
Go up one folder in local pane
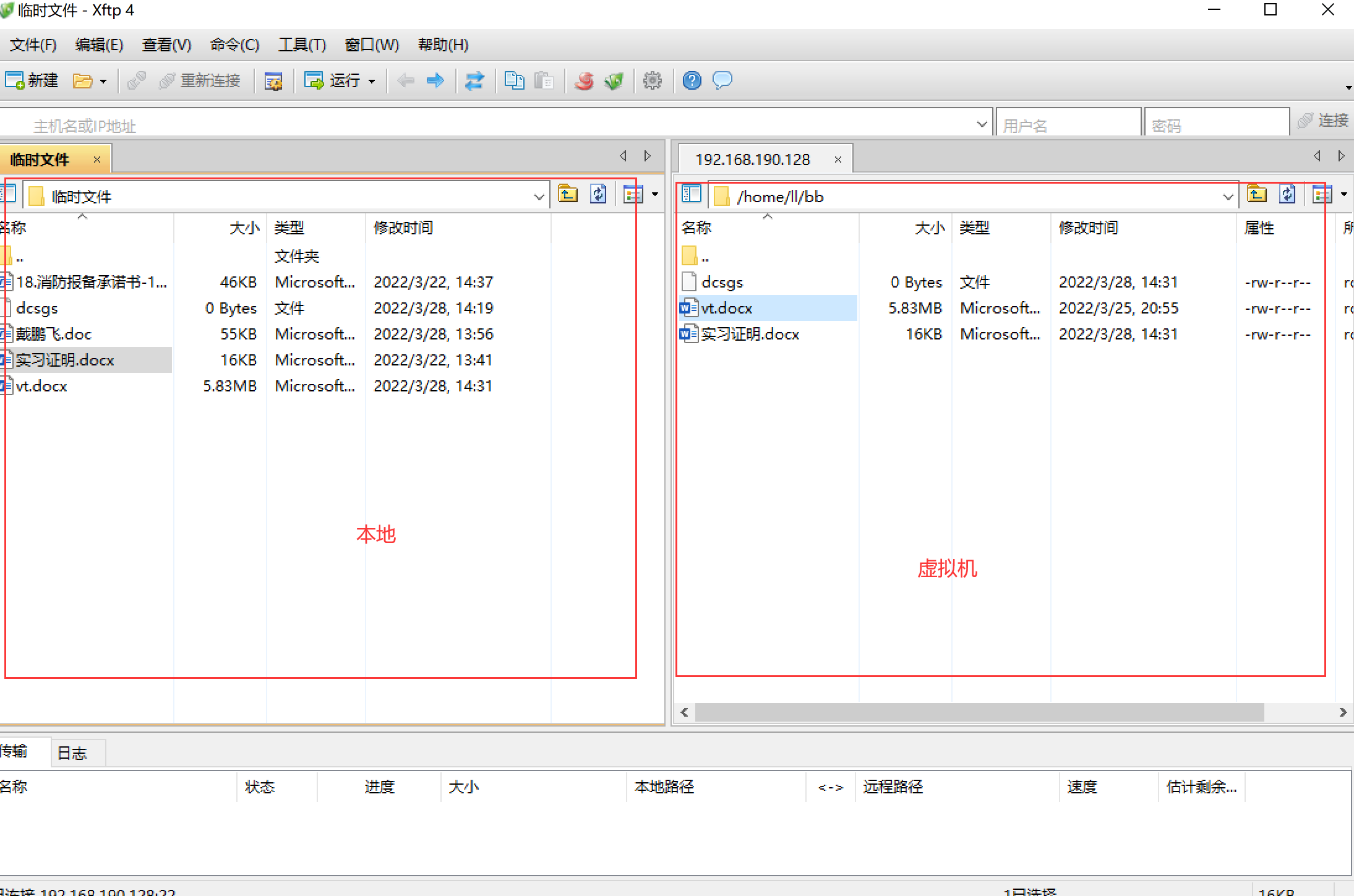tap(567, 195)
